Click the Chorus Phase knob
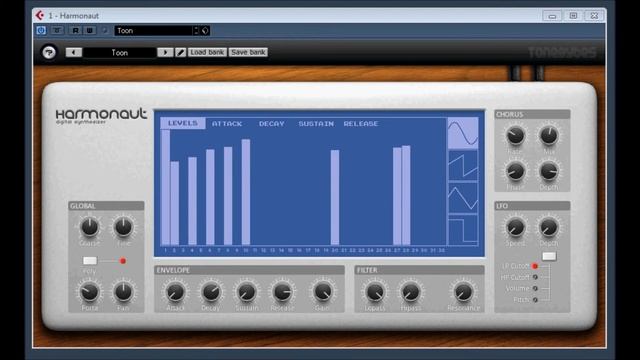The width and height of the screenshot is (640, 360). pos(515,171)
